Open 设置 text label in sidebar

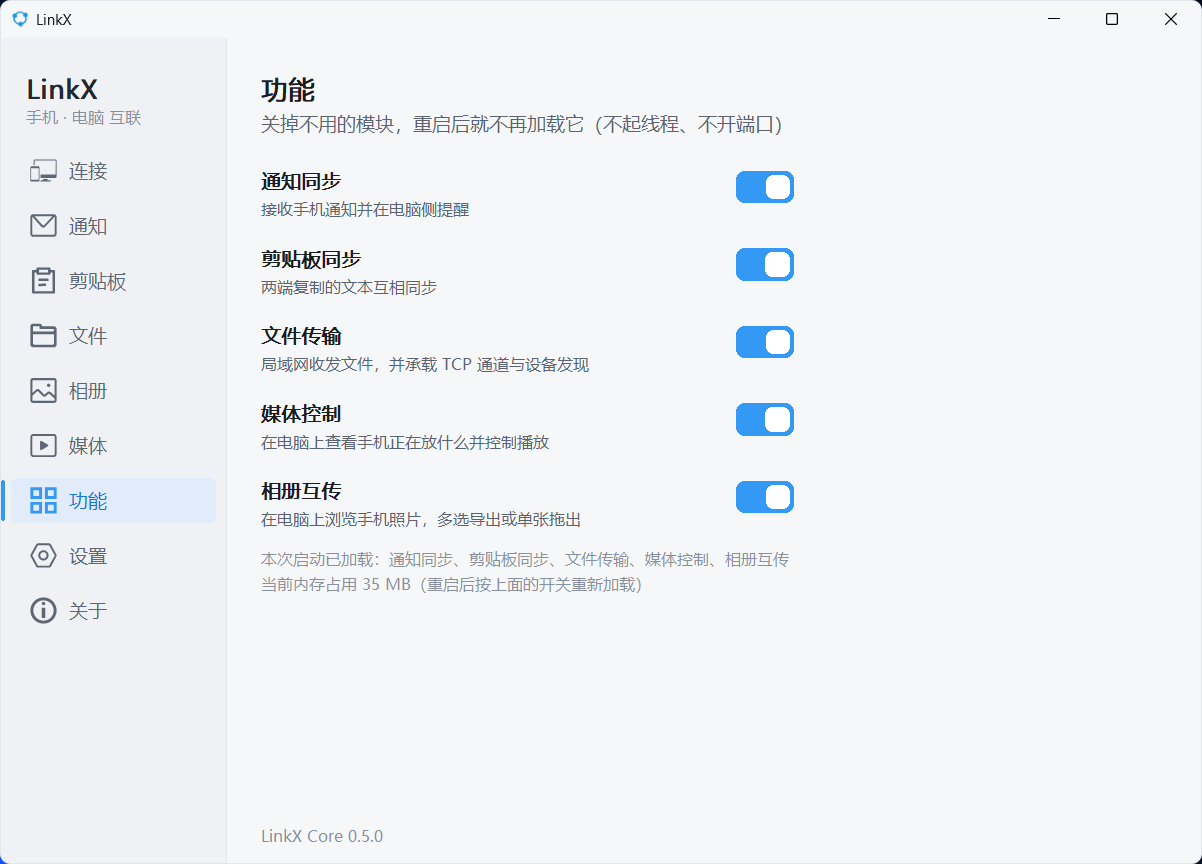pyautogui.click(x=88, y=556)
